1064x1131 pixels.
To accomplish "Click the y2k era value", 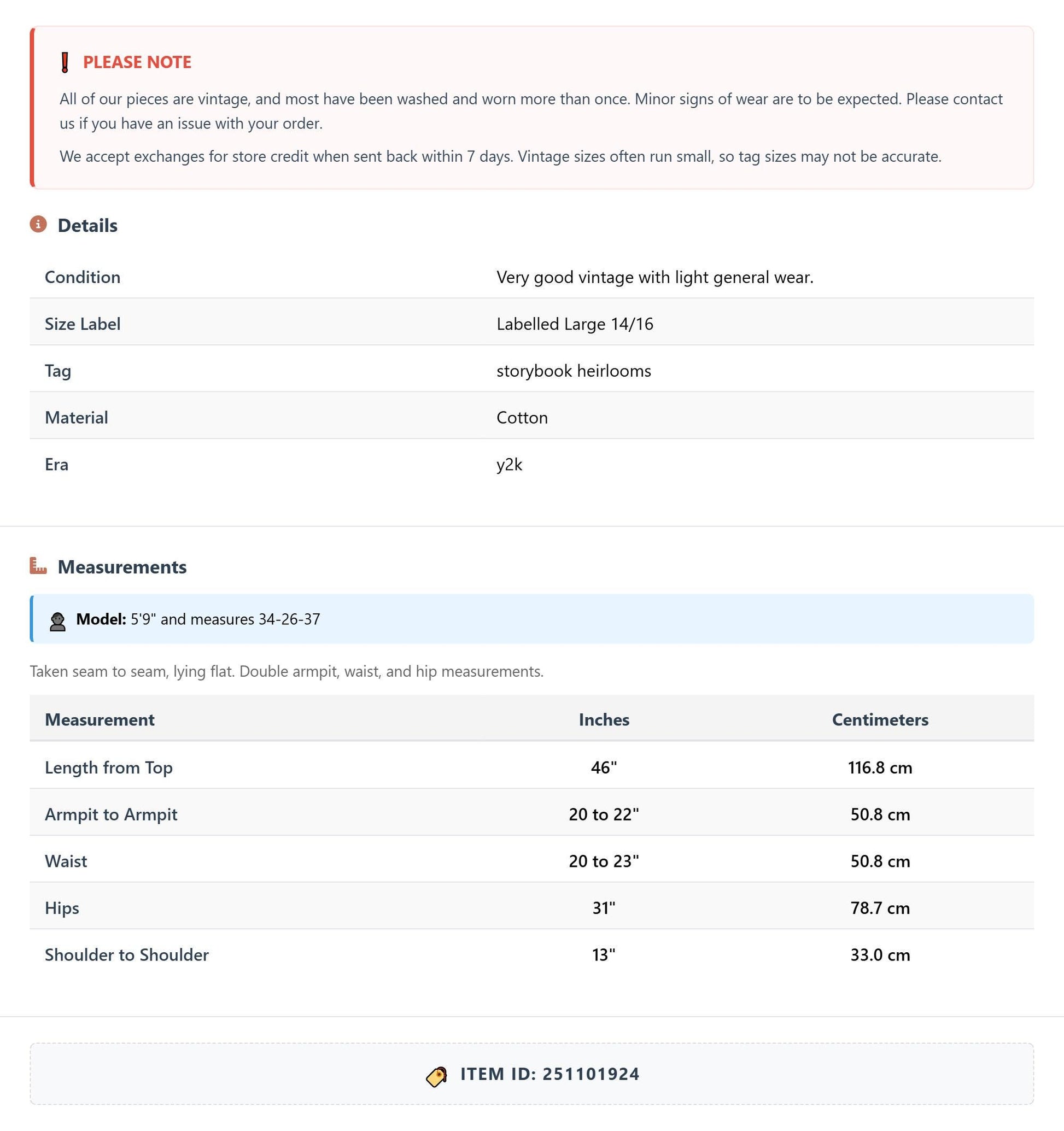I will (x=509, y=465).
